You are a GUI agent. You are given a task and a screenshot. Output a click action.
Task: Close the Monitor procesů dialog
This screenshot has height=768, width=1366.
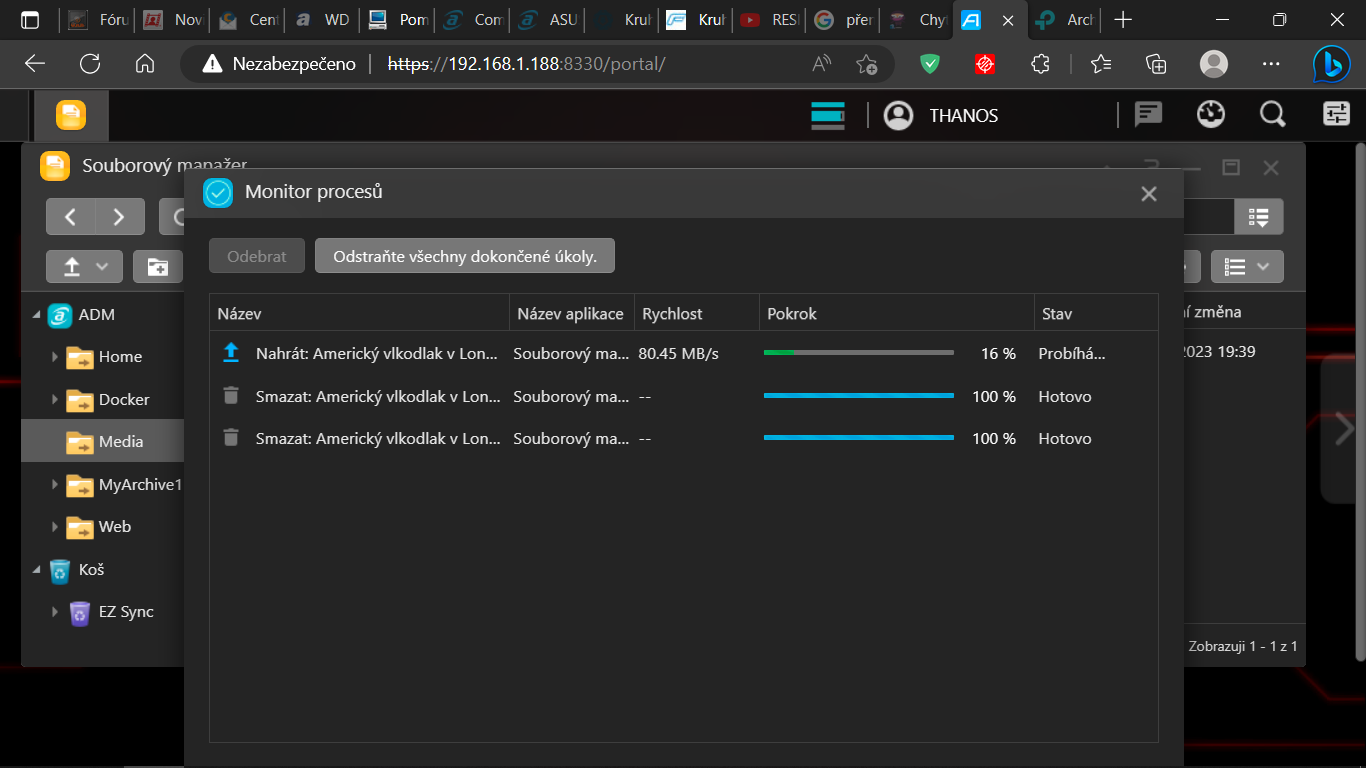1149,194
